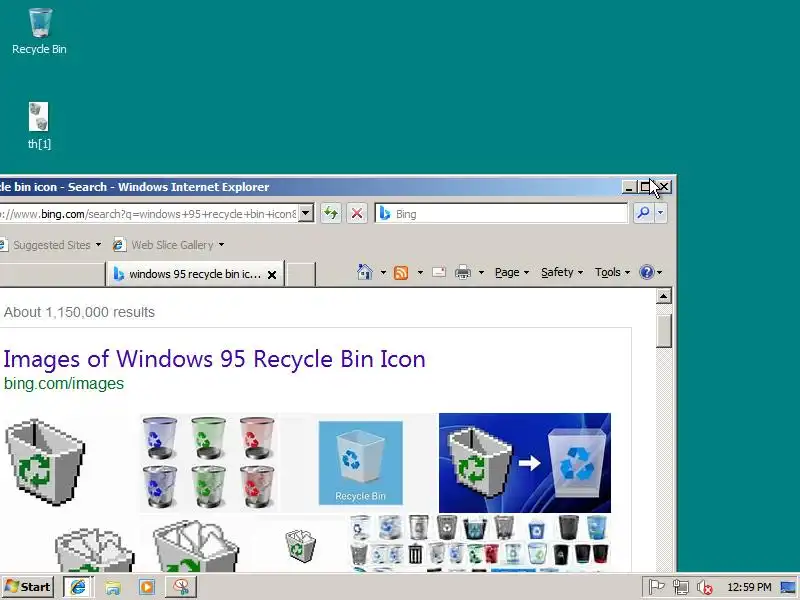Open the Safety menu
Viewport: 800px width, 600px height.
tap(562, 272)
